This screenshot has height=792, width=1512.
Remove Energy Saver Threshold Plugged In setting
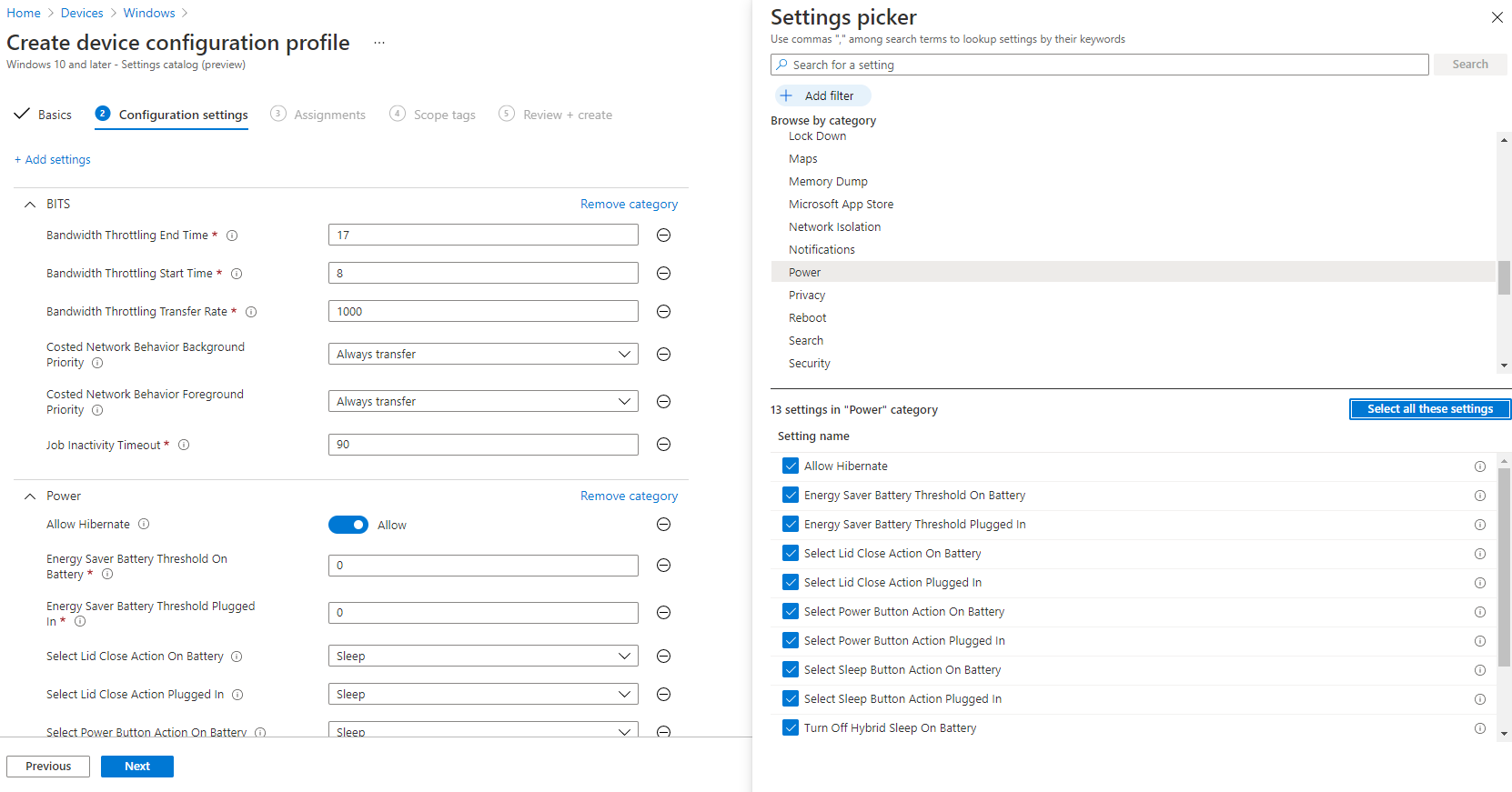664,613
